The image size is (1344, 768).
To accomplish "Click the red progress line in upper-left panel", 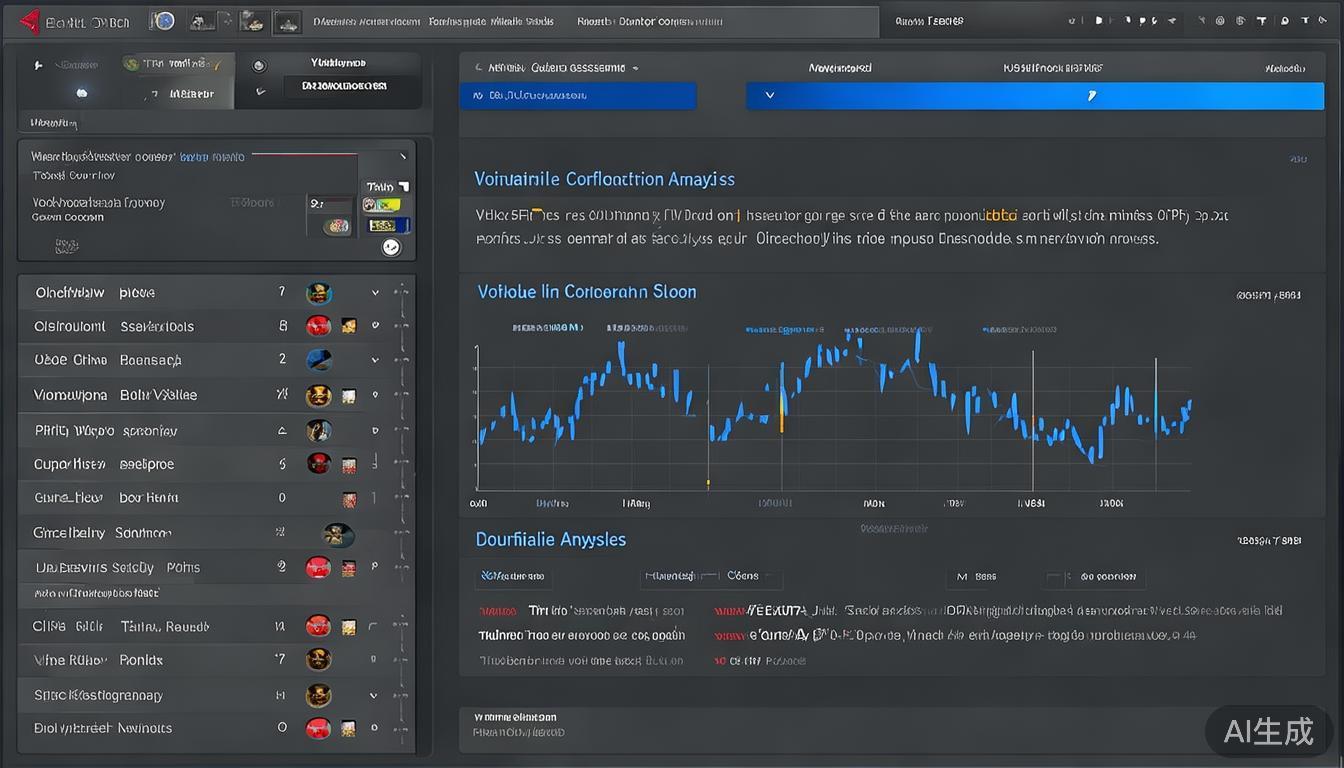I will click(x=303, y=155).
